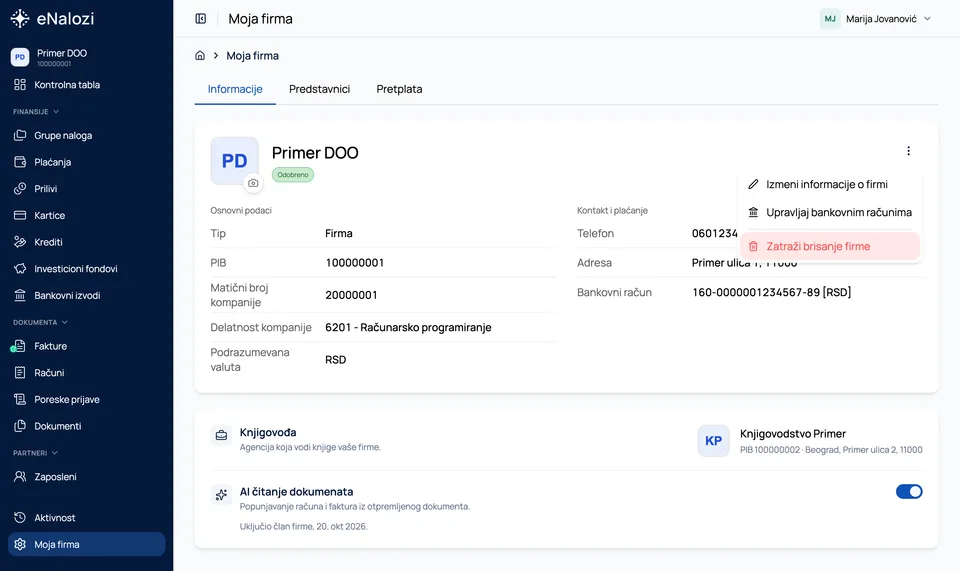This screenshot has width=960, height=571.
Task: Click the sidebar collapse panel icon
Action: pos(201,19)
